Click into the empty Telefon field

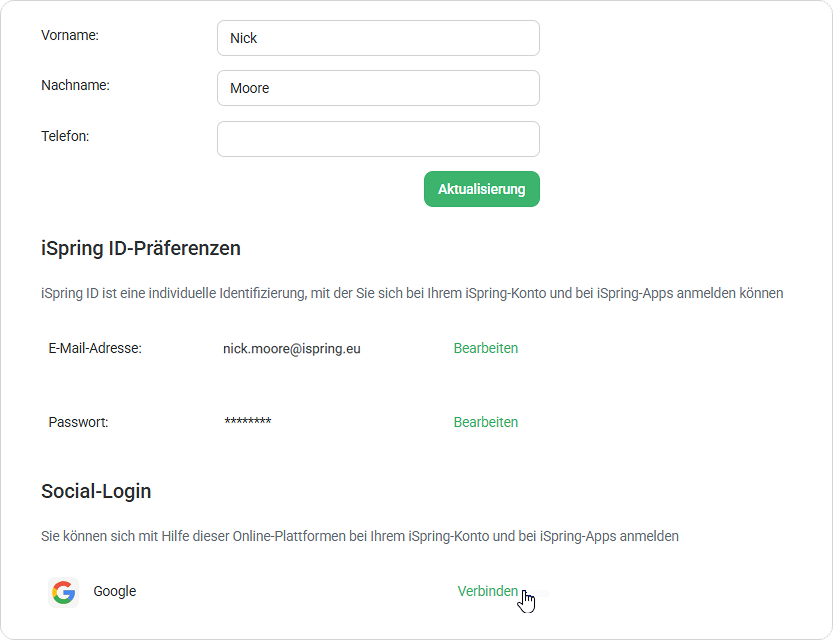(x=378, y=139)
